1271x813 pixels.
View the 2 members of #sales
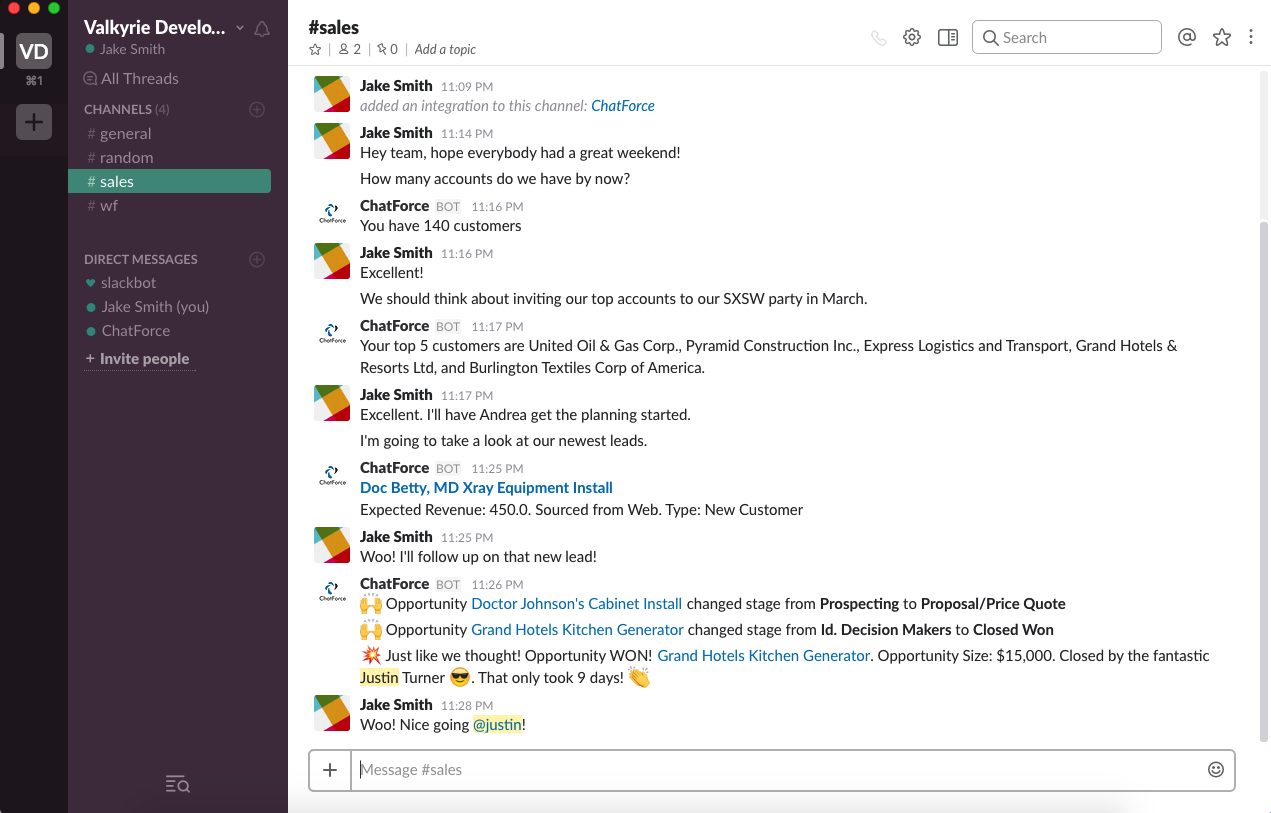pyautogui.click(x=349, y=49)
